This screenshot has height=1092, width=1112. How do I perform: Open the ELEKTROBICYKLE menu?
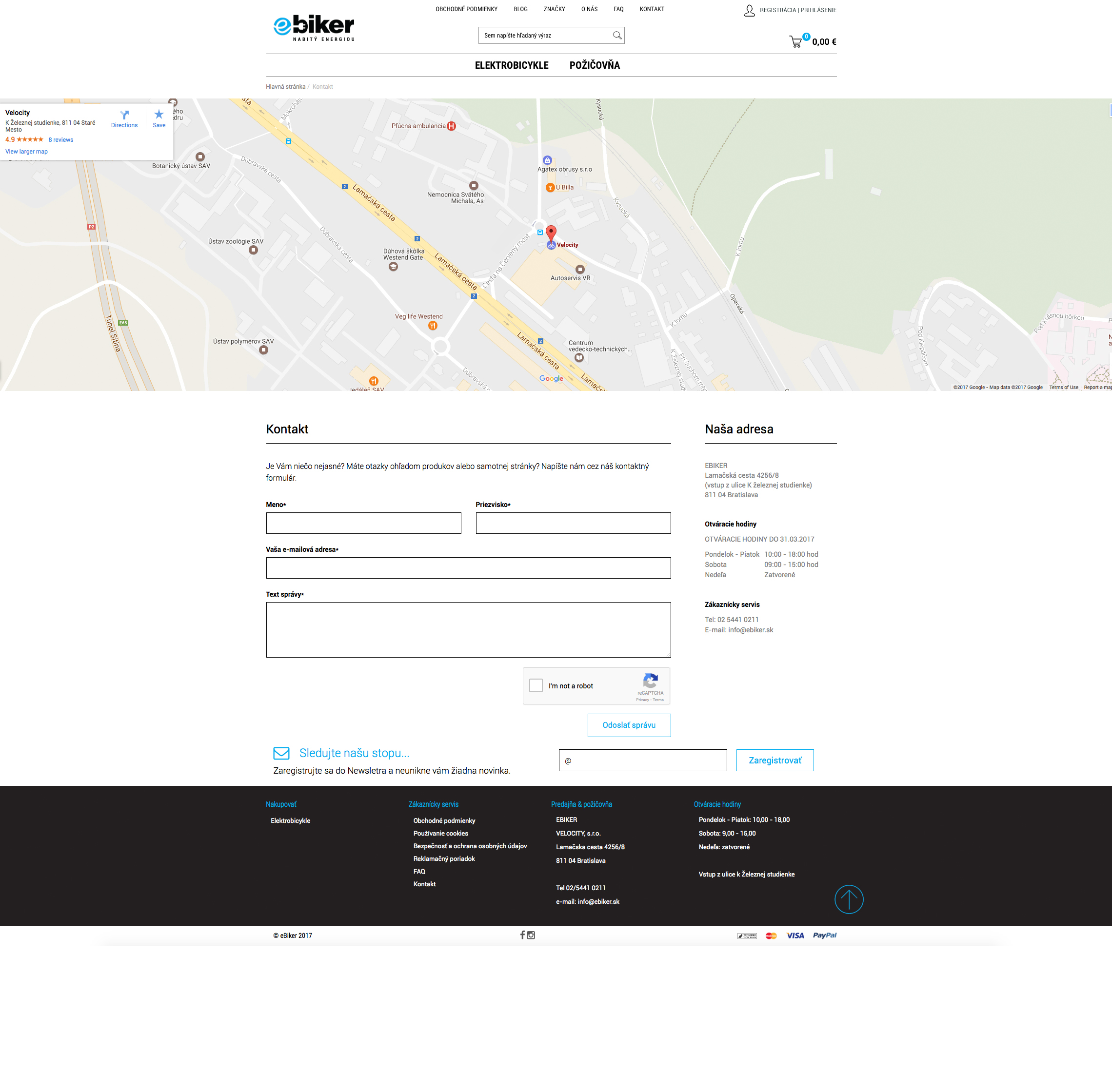[511, 65]
